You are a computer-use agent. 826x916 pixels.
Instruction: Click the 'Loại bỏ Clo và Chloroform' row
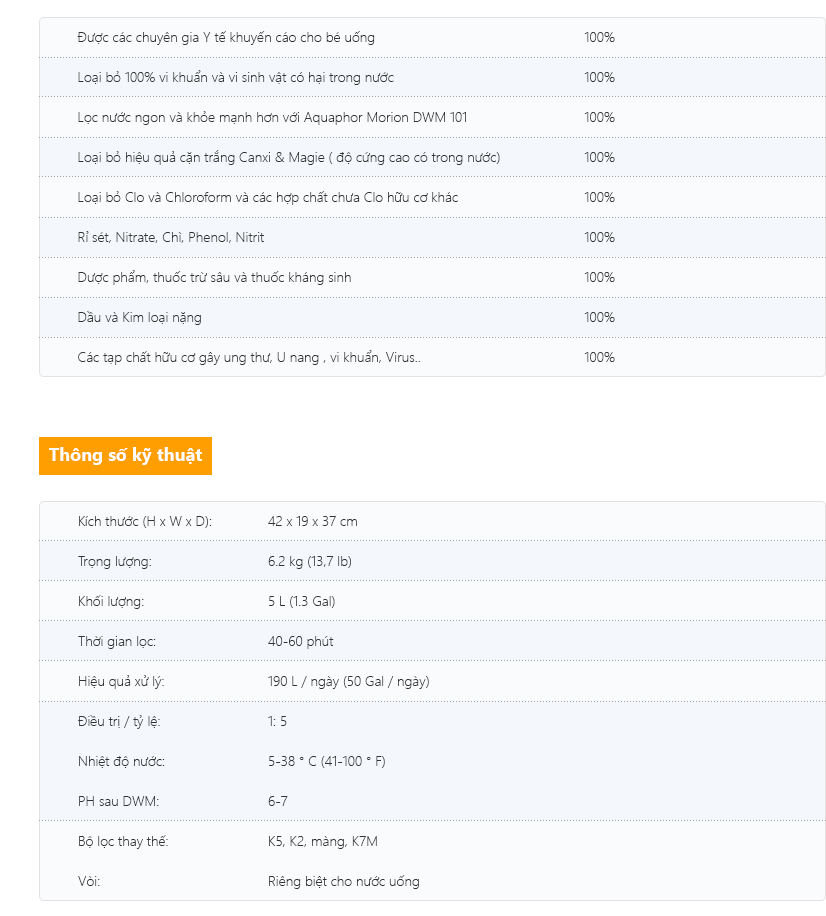point(267,197)
